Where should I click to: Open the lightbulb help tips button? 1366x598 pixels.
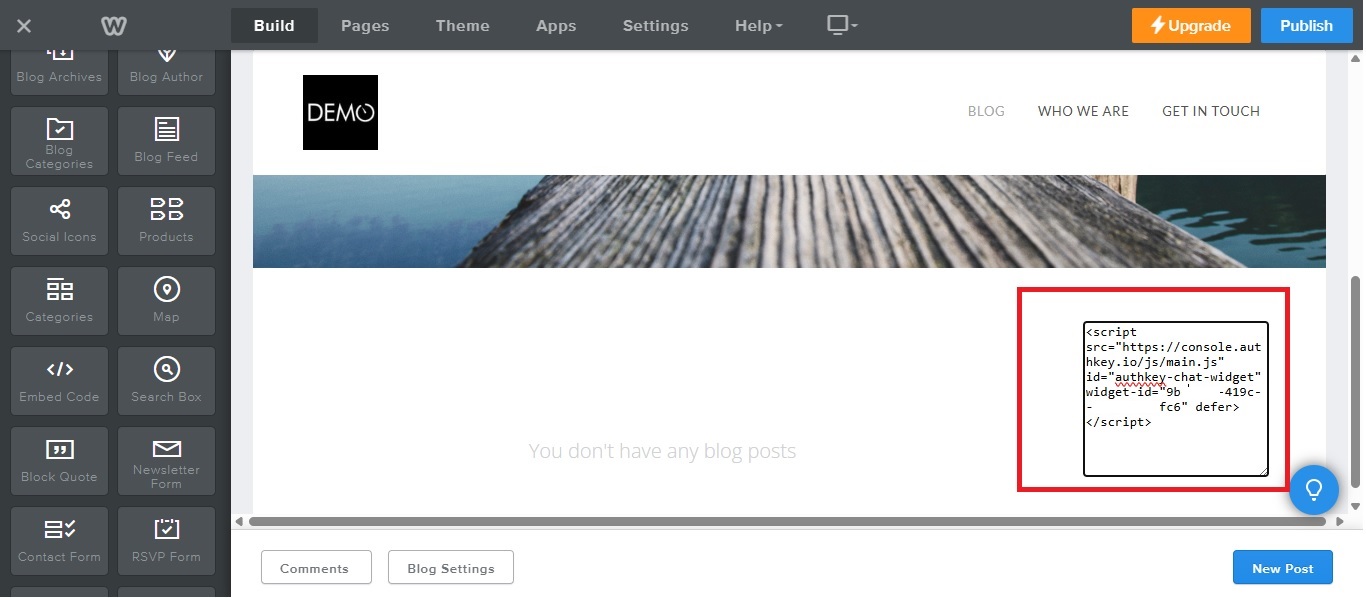click(1313, 489)
